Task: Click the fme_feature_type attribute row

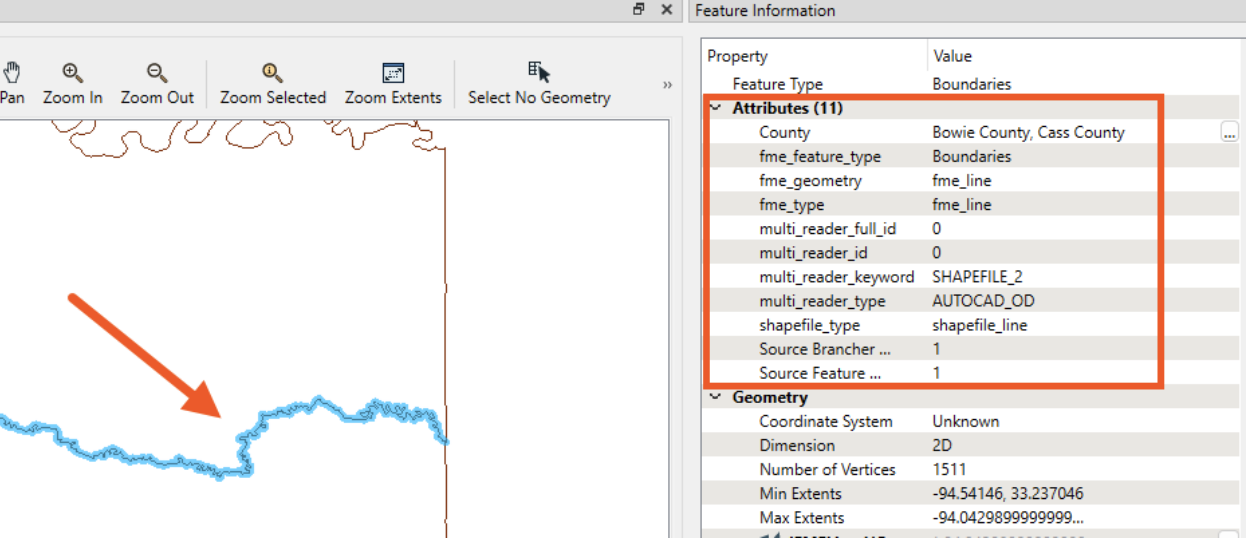Action: [972, 156]
